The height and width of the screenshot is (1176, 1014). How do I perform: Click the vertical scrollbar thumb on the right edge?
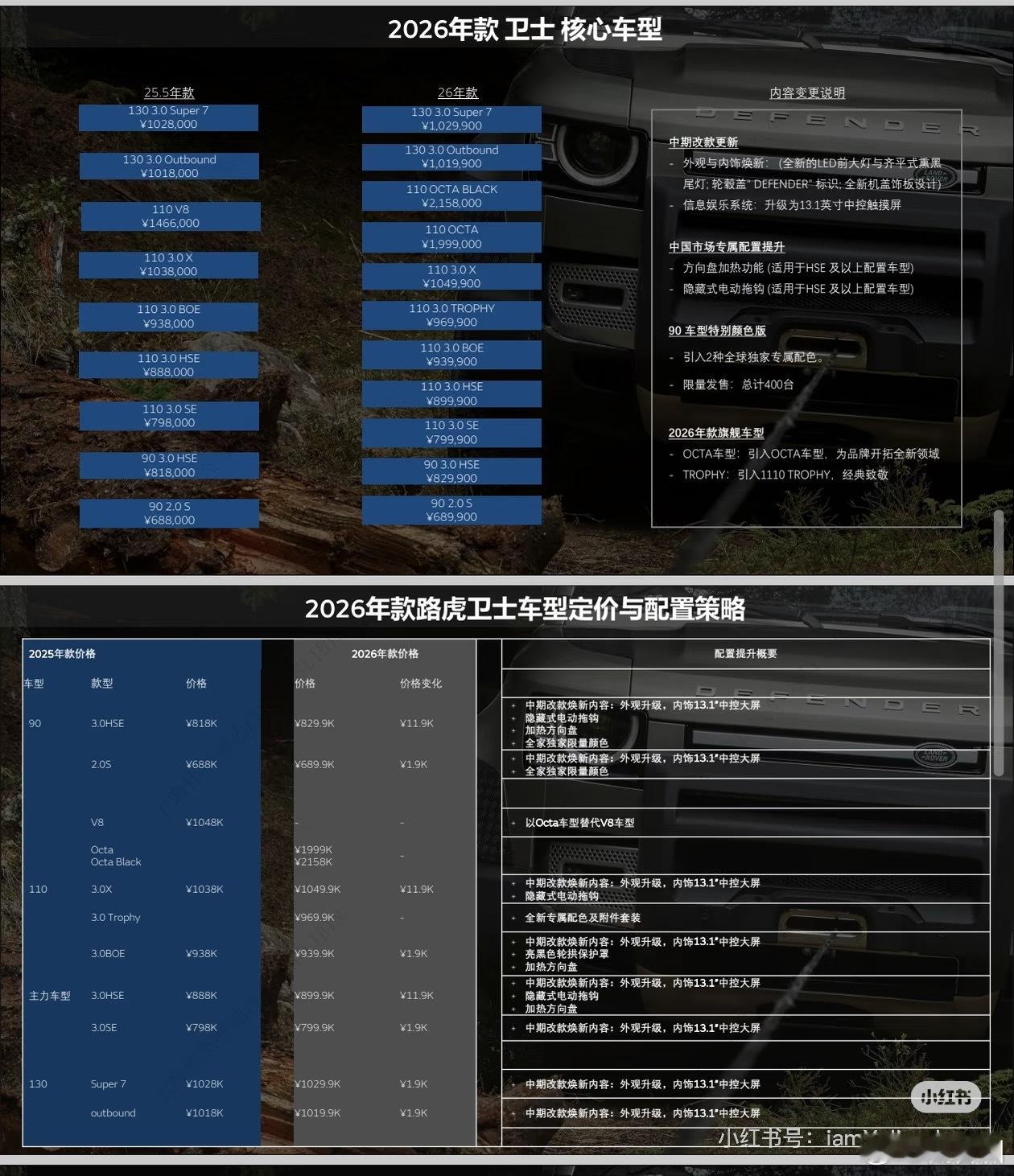coord(999,644)
